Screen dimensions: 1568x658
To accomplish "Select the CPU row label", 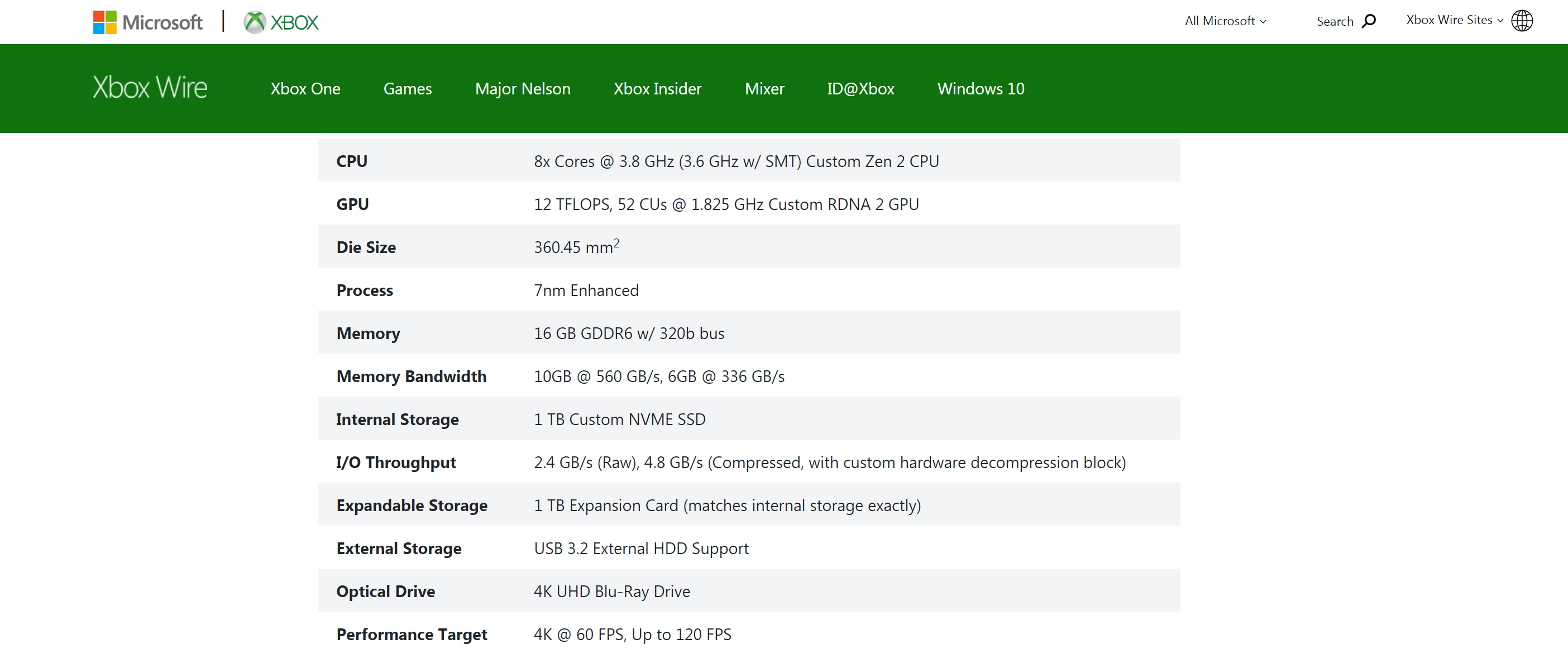I will coord(352,161).
